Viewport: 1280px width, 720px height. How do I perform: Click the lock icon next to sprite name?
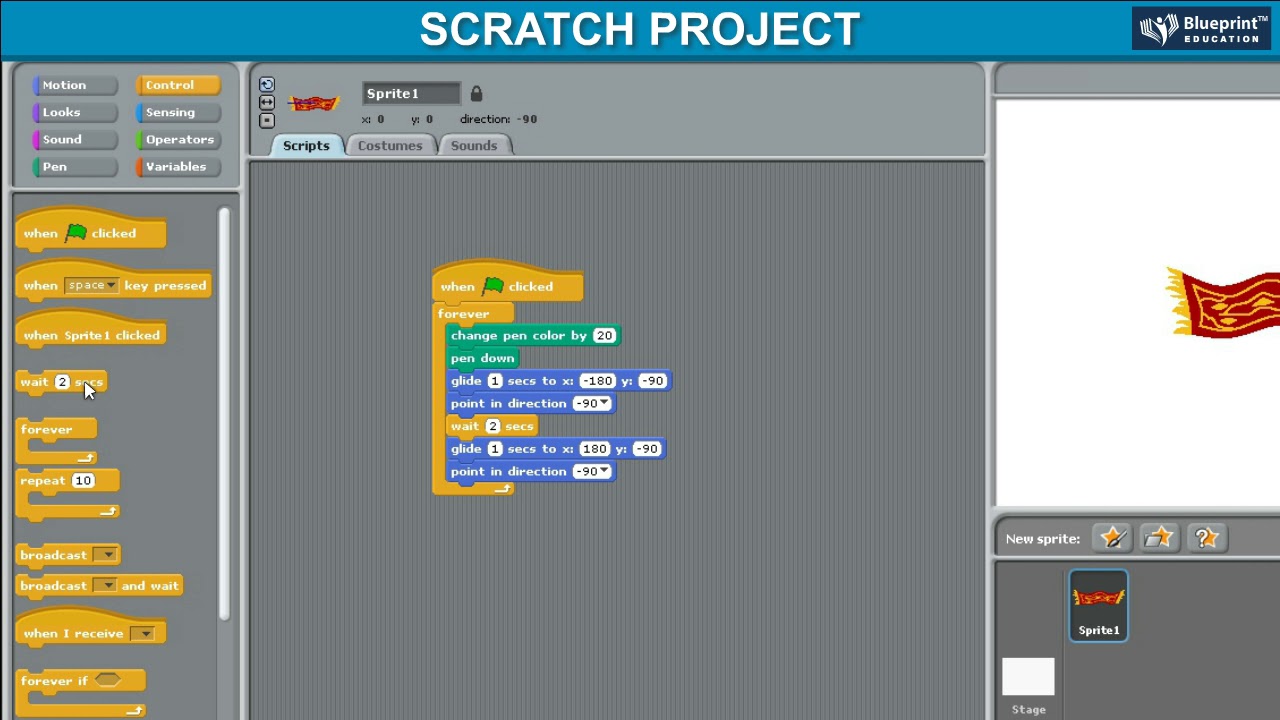click(476, 93)
